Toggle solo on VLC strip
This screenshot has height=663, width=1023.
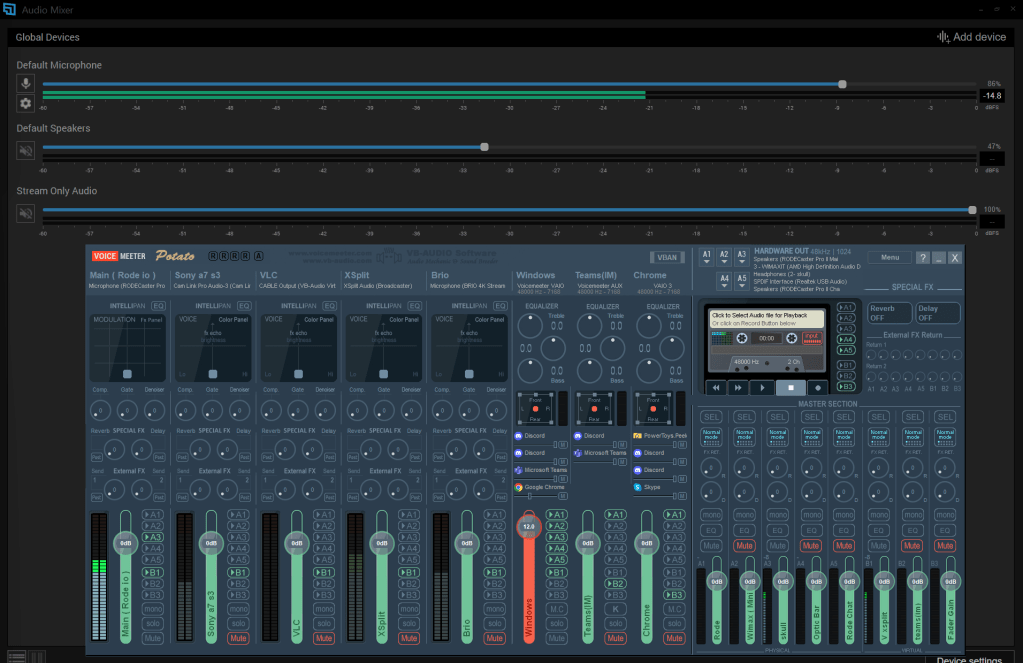tap(324, 623)
